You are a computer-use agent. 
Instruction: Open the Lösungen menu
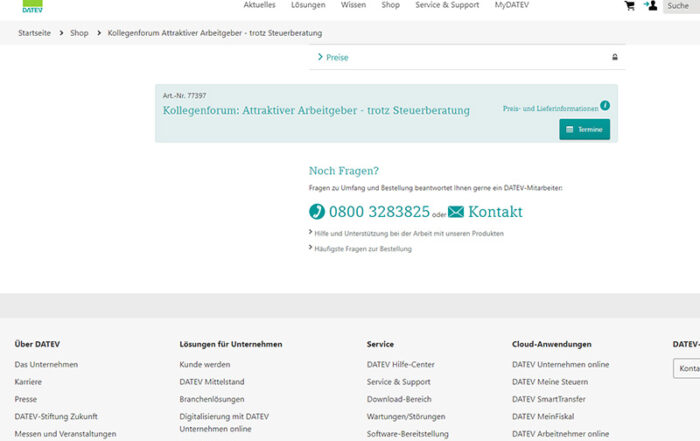[x=308, y=5]
